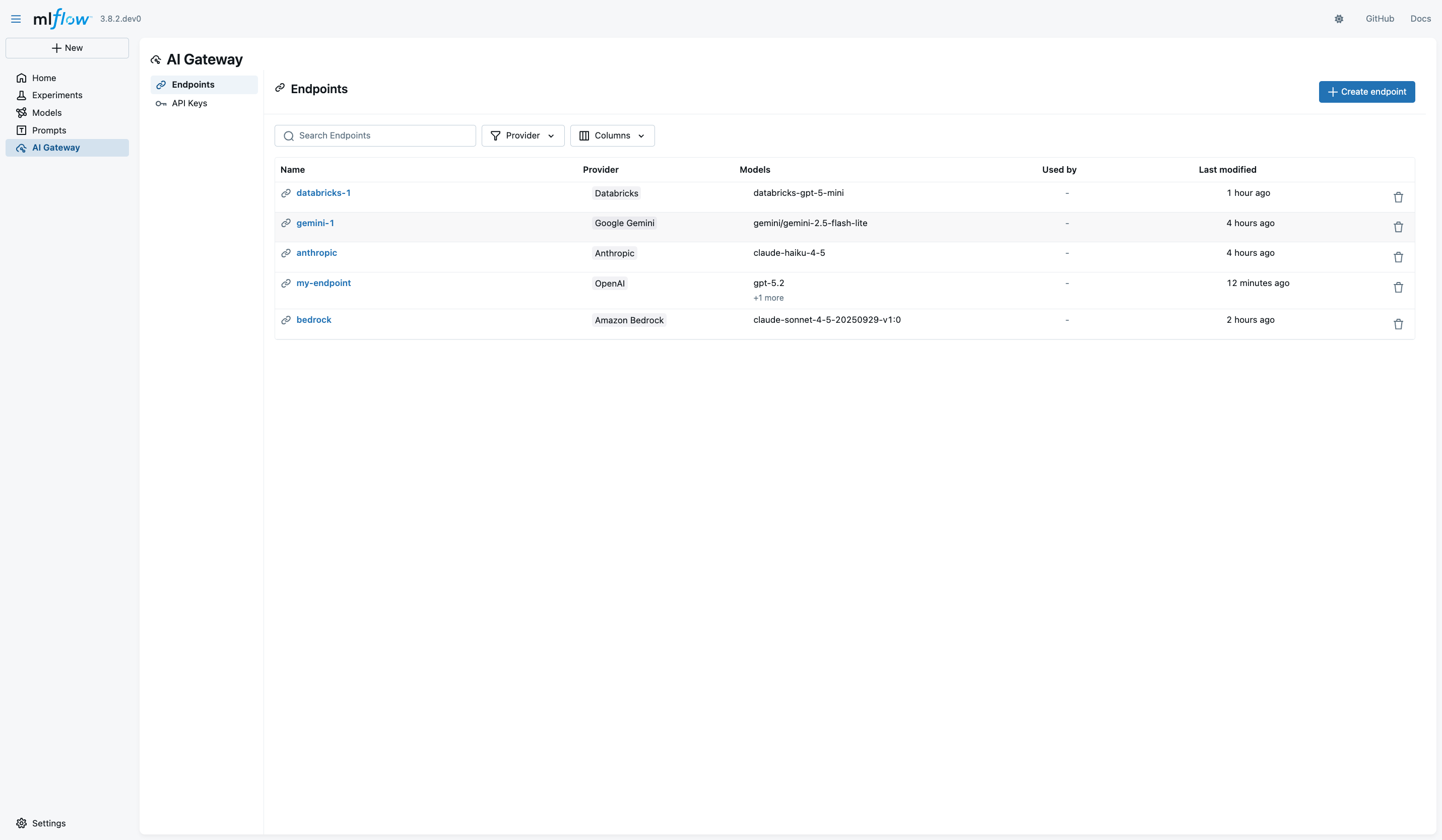Expand '+1 more' models on my-endpoint
Screen dimensions: 1442x840
coord(768,298)
